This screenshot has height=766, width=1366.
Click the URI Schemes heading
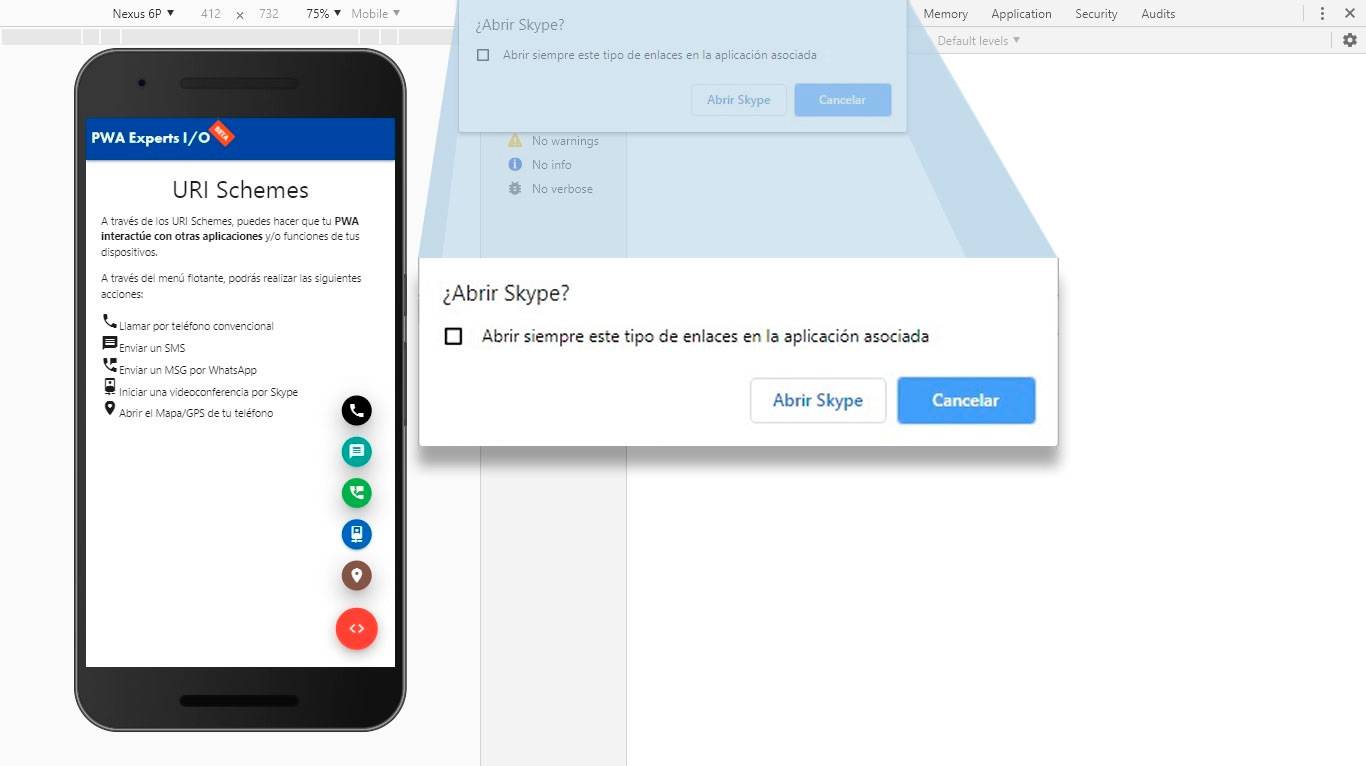coord(240,190)
